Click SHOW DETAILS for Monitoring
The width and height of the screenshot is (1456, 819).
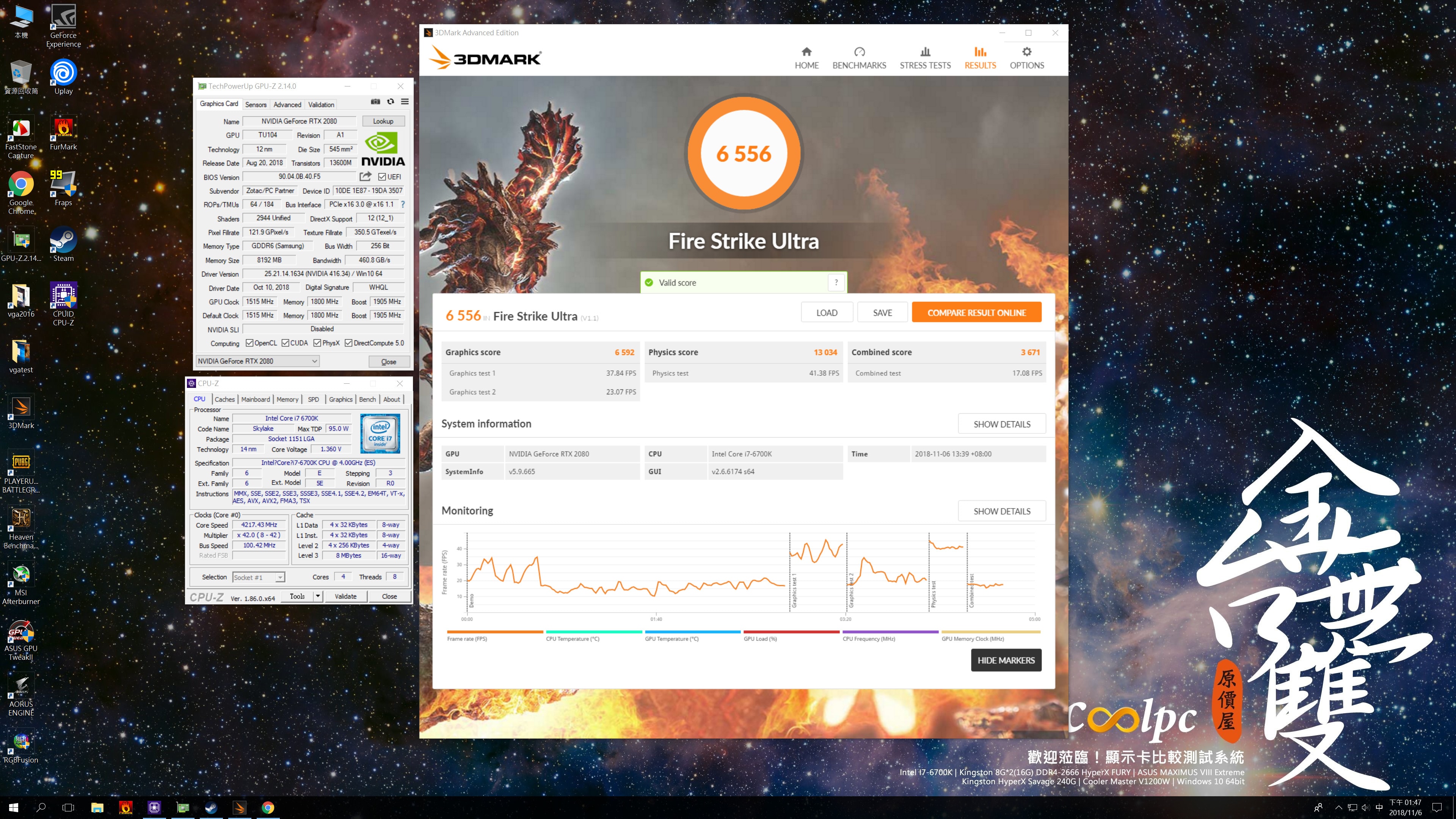click(x=1001, y=511)
